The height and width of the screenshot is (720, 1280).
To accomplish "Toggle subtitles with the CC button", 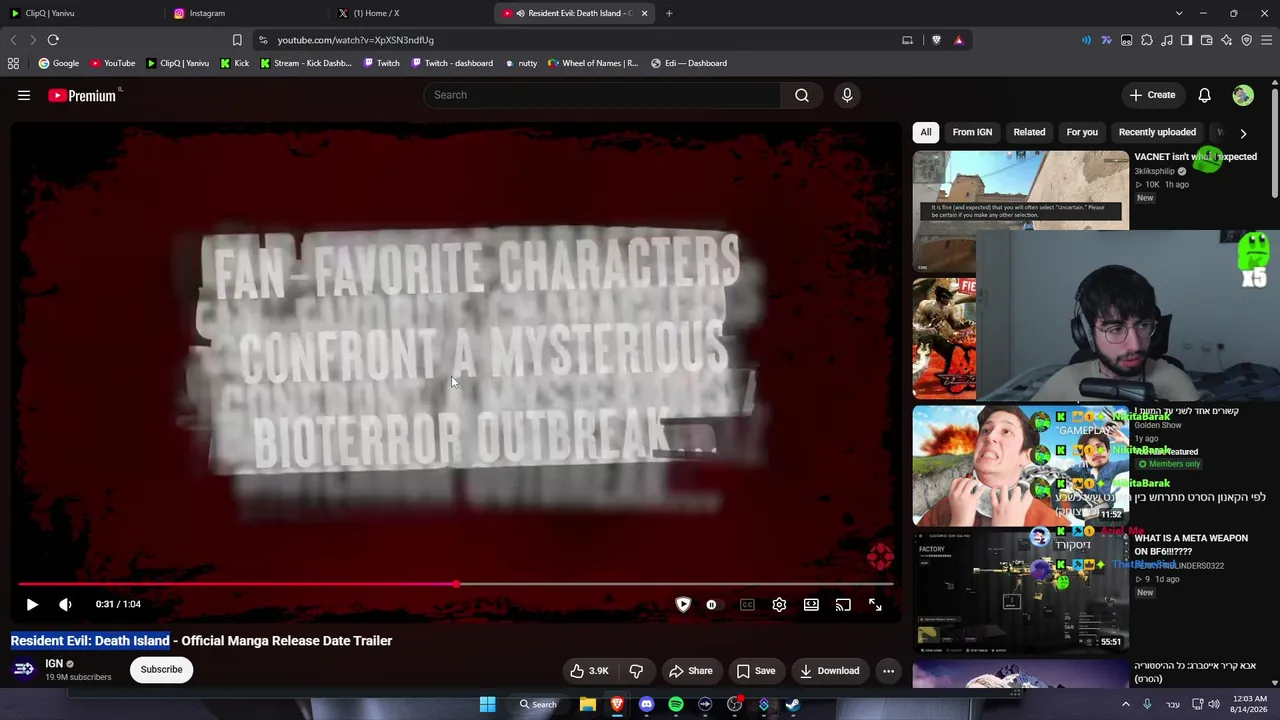I will (747, 604).
